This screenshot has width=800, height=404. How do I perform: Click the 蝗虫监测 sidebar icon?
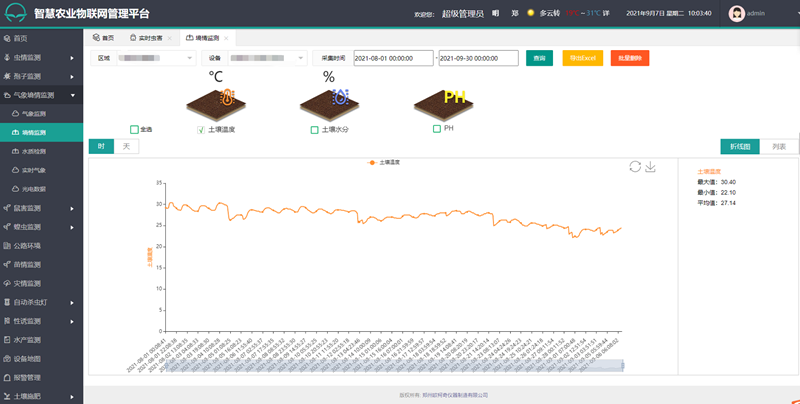7,227
